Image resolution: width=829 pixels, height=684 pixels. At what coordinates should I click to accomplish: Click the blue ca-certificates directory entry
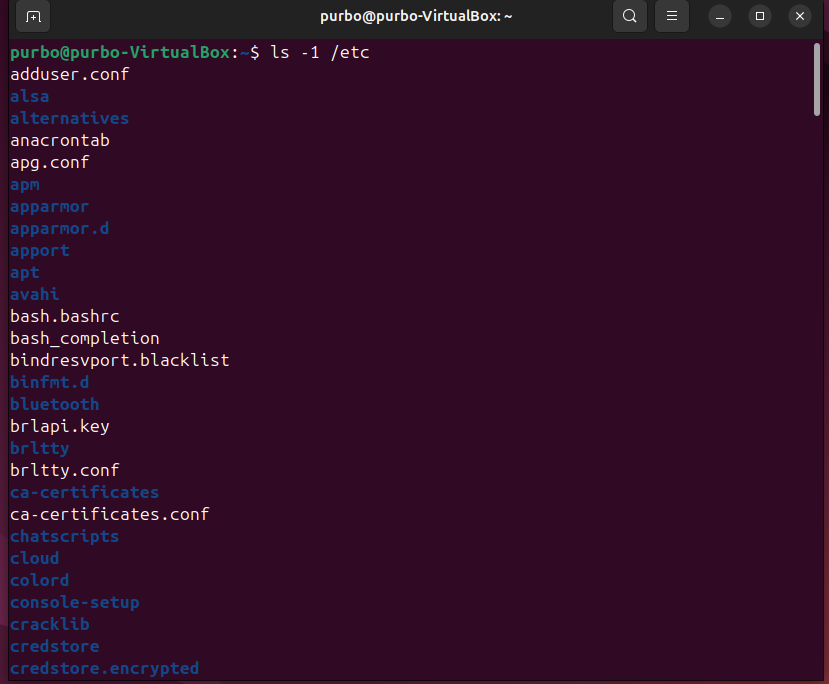coord(85,493)
